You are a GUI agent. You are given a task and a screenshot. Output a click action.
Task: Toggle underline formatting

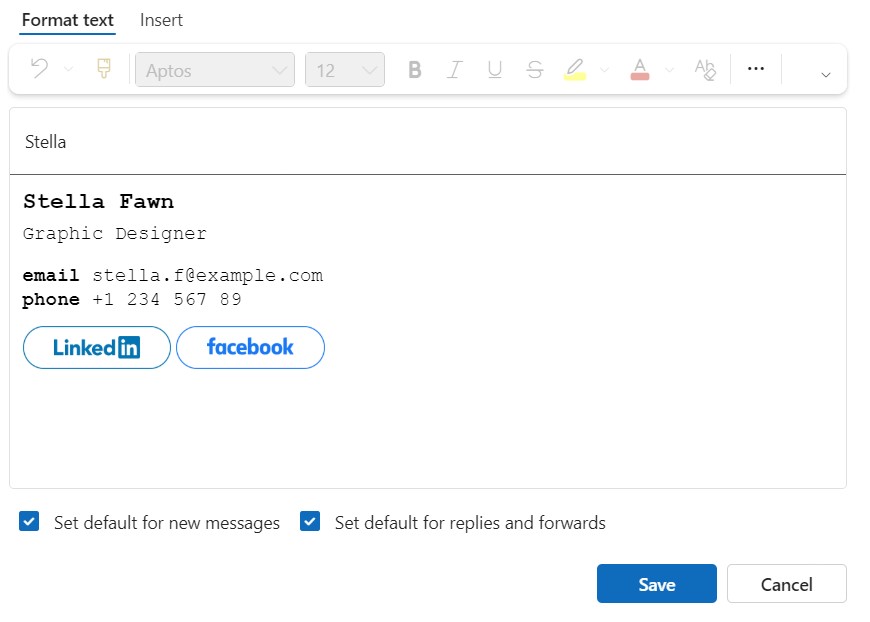tap(494, 70)
